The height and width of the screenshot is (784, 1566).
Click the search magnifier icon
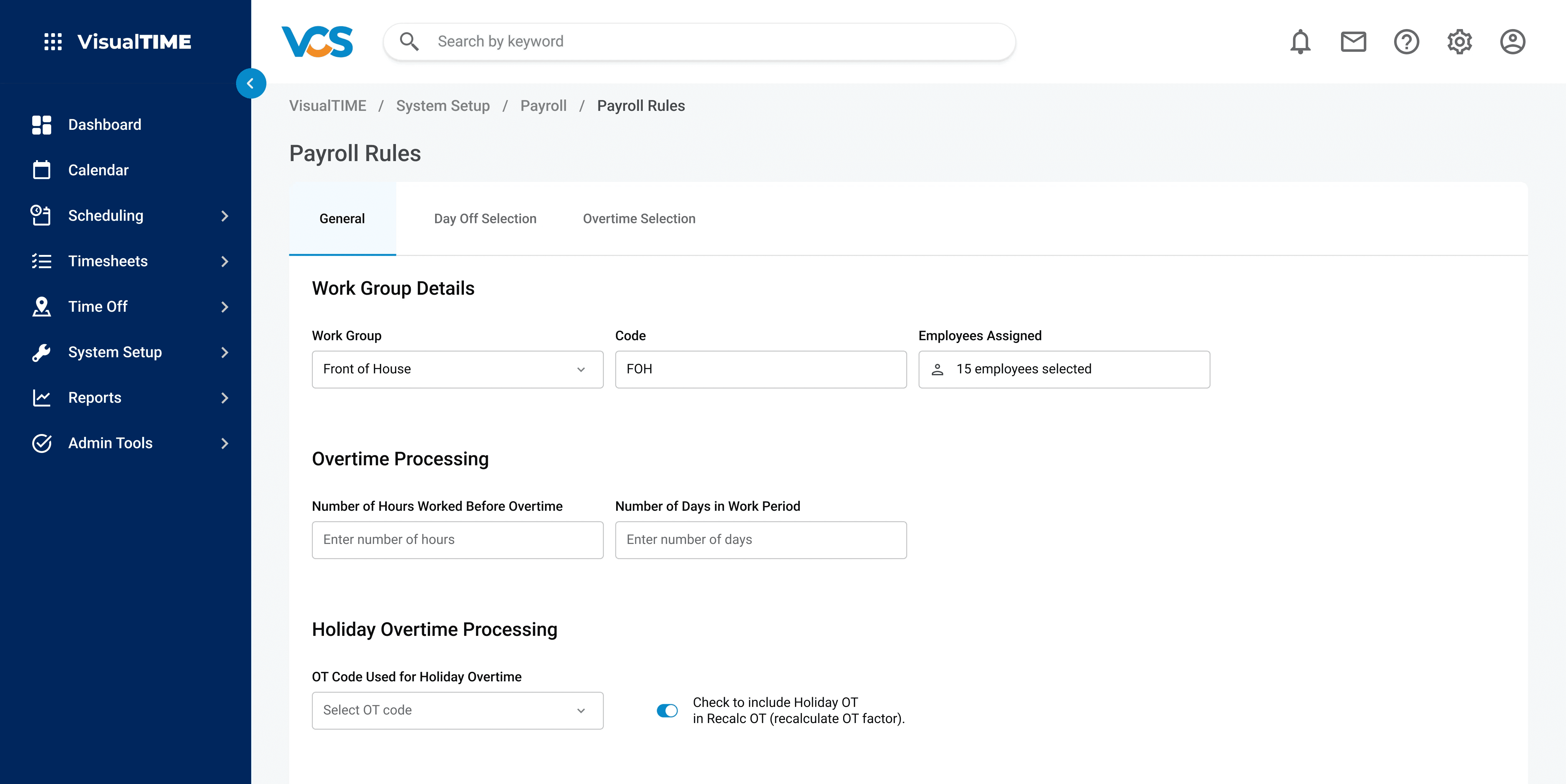(409, 42)
